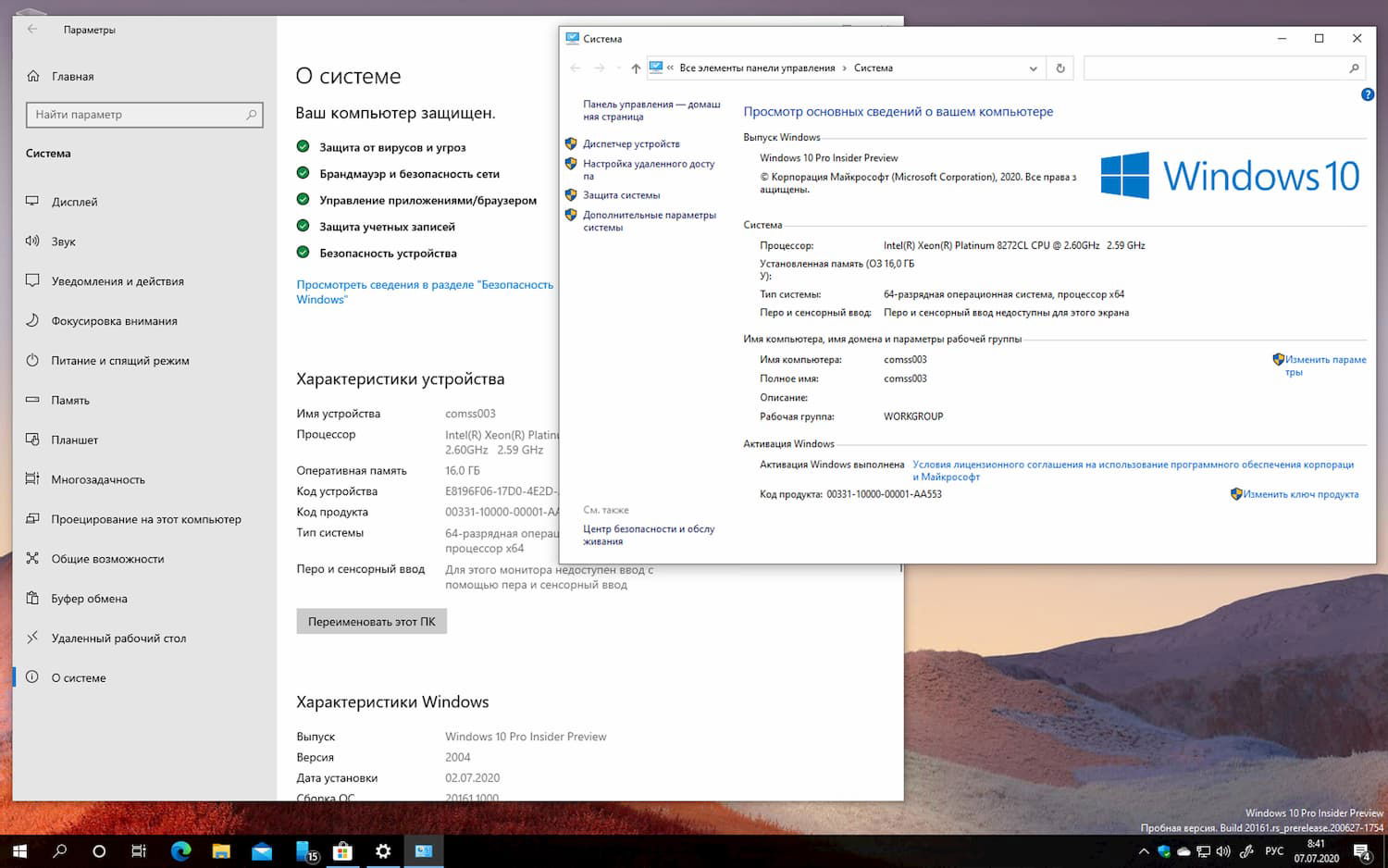
Task: Open Настройка удаленного доступа
Action: [649, 170]
